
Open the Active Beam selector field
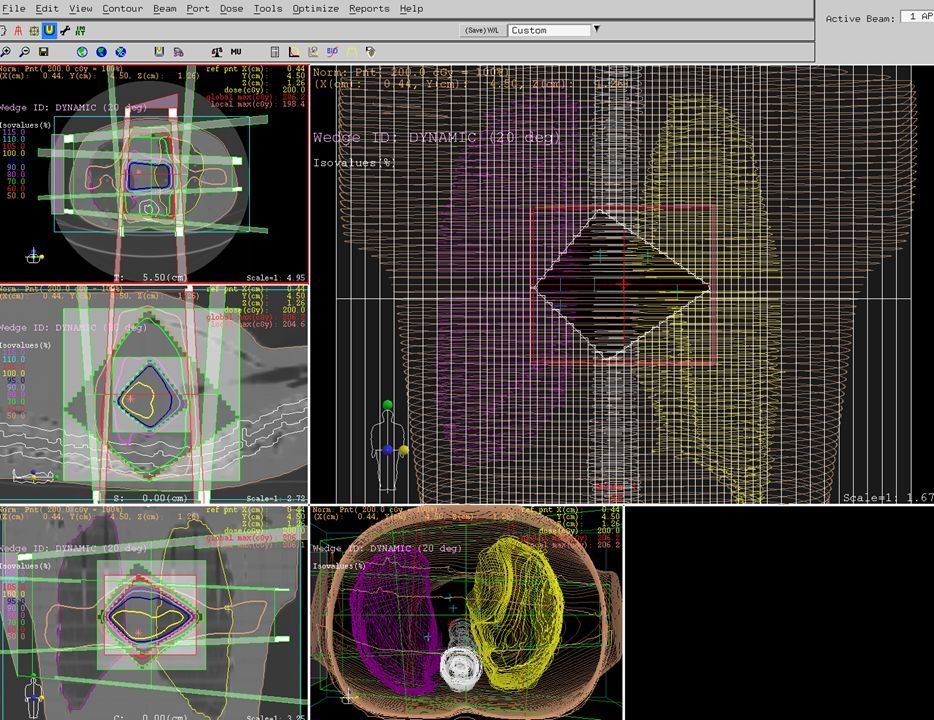[x=916, y=17]
